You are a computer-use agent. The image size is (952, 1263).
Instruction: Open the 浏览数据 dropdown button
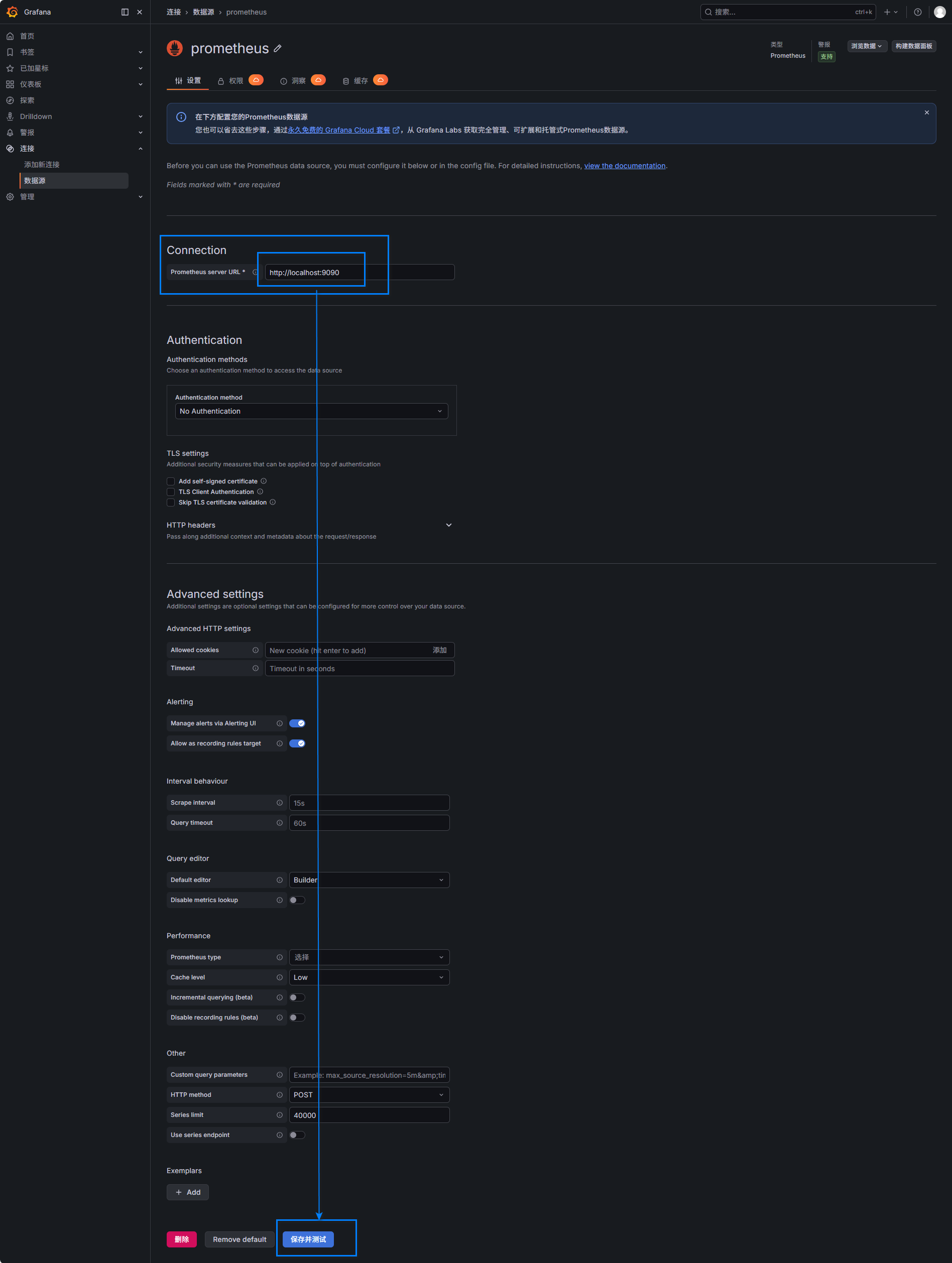pyautogui.click(x=866, y=46)
